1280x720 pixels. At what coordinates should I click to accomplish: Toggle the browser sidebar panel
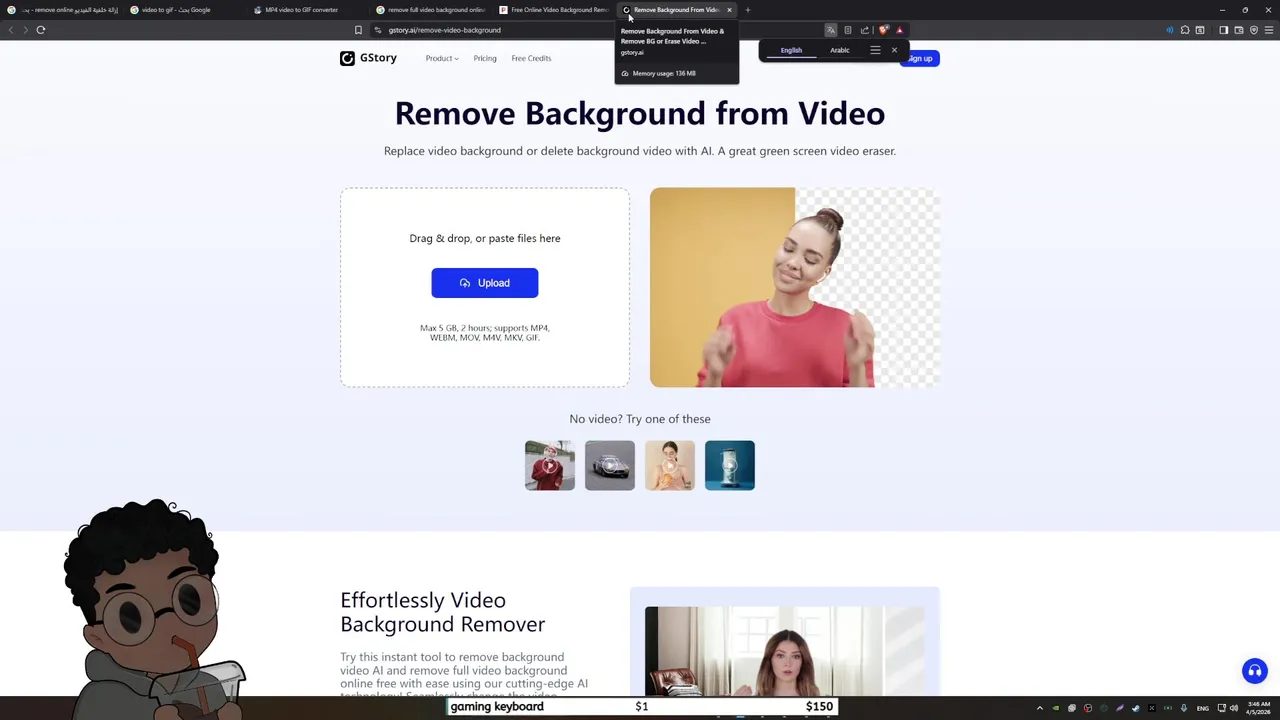coord(1223,30)
